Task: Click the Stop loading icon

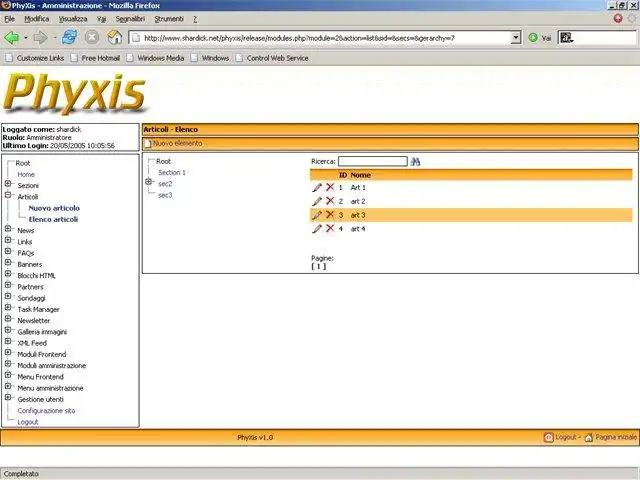Action: pos(92,38)
